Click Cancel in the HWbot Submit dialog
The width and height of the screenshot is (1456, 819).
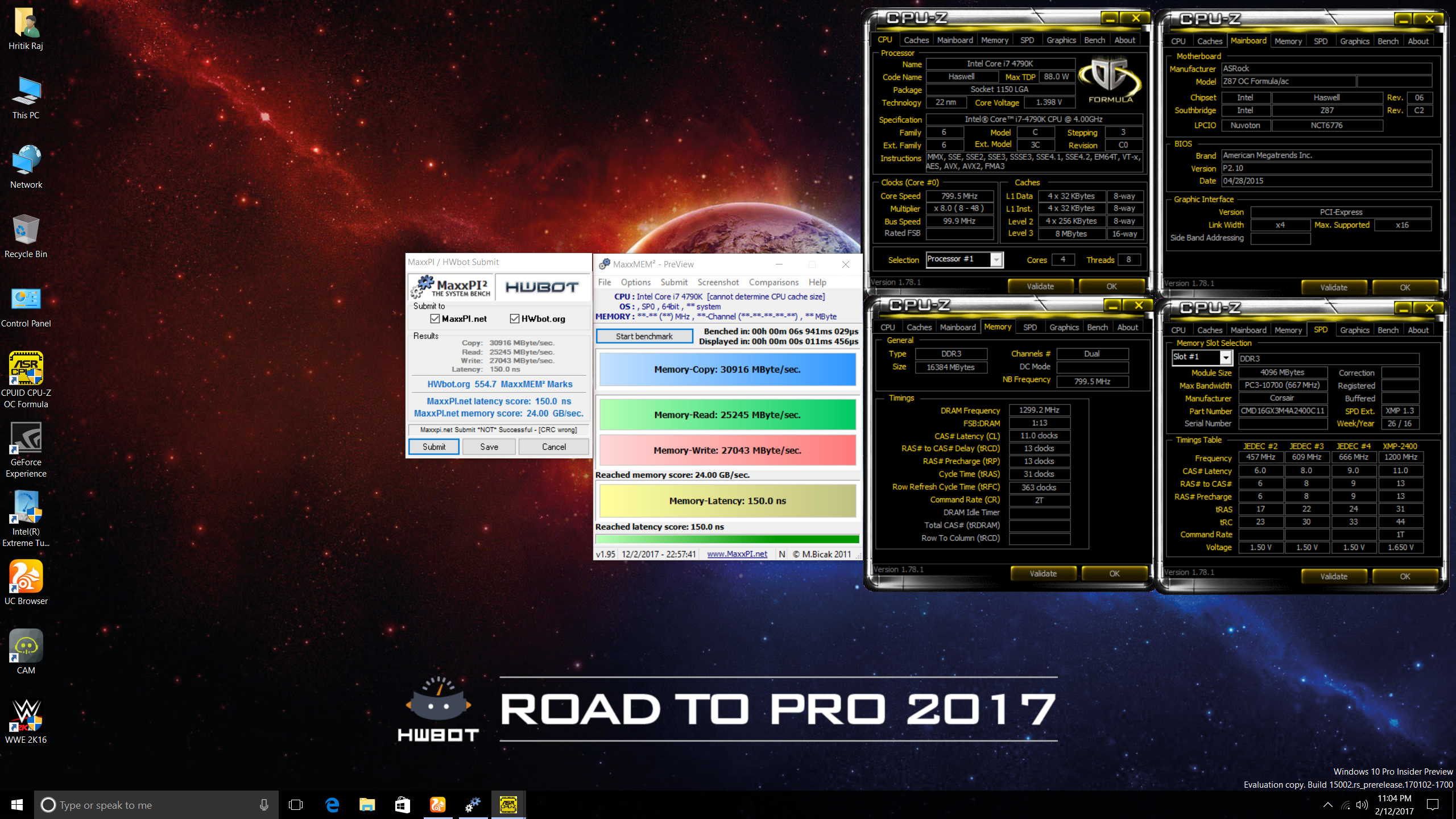554,446
